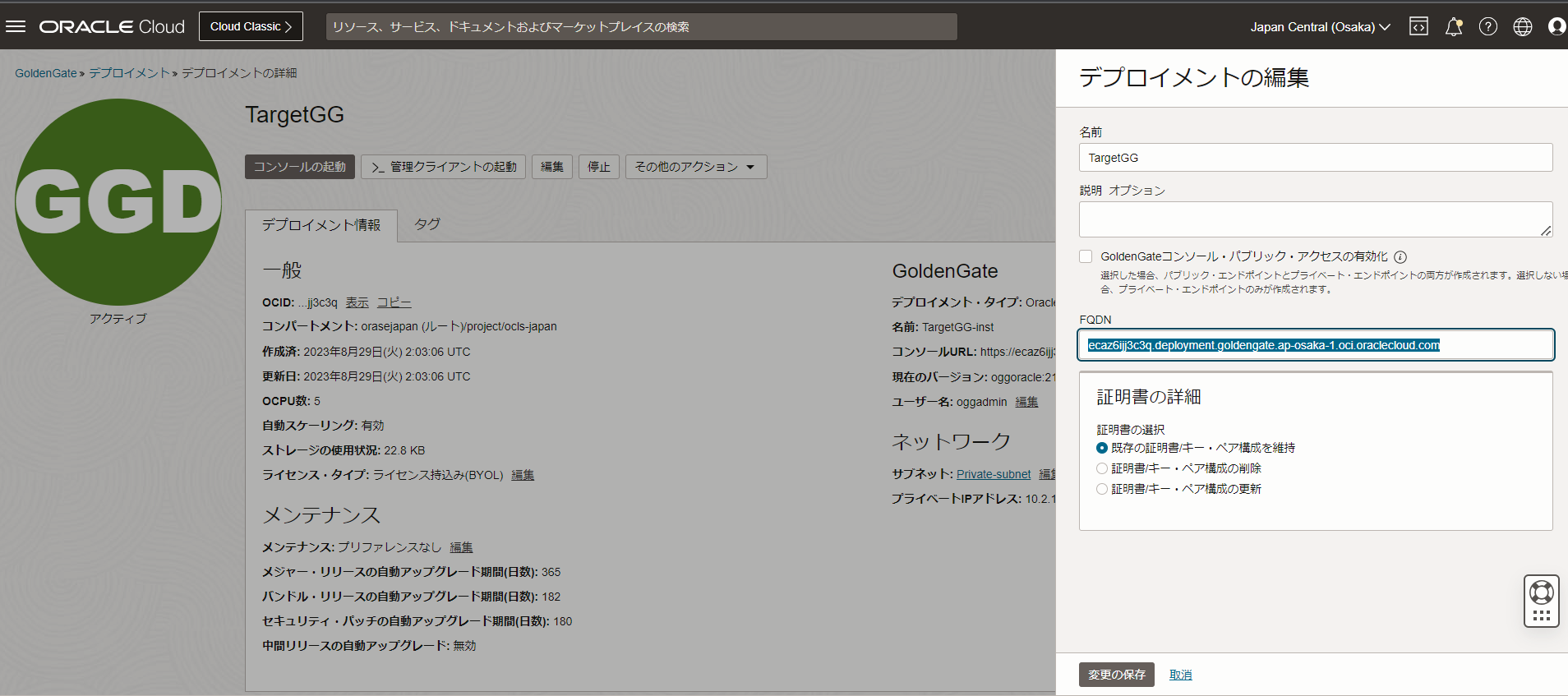The image size is (1568, 696).
Task: Expand その他のアクション dropdown
Action: pyautogui.click(x=696, y=167)
